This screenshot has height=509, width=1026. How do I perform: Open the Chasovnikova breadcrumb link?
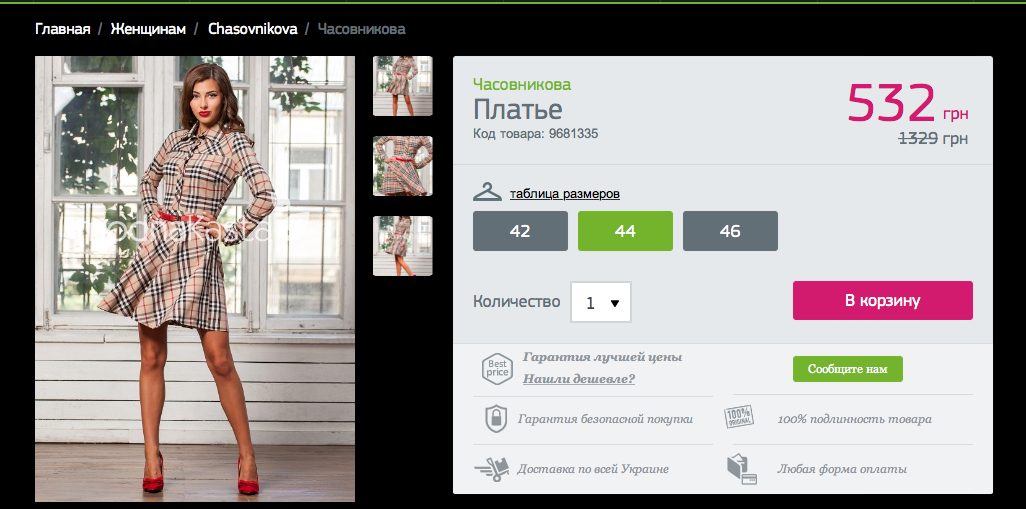point(253,29)
